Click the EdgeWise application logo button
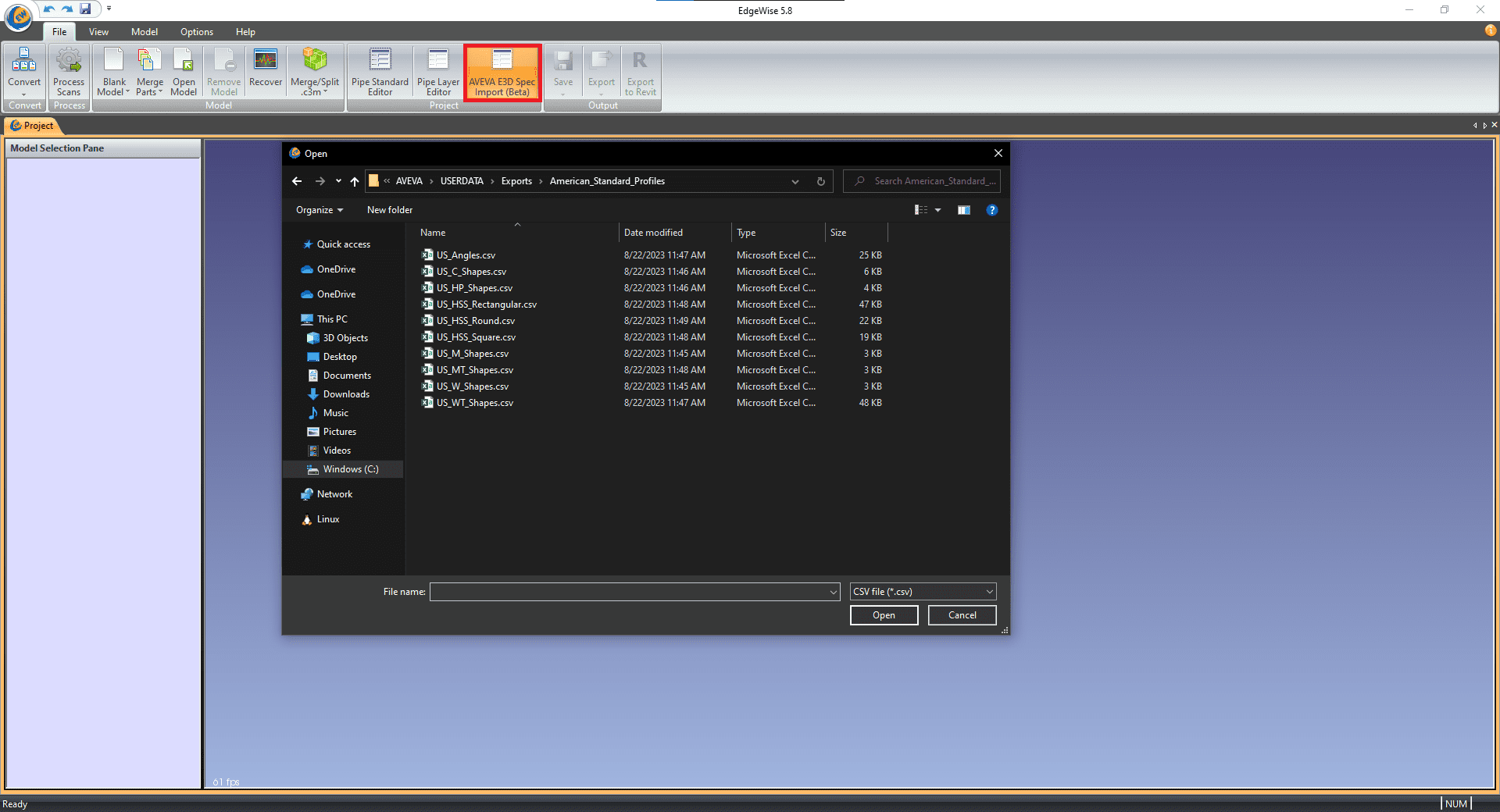1500x812 pixels. [19, 16]
